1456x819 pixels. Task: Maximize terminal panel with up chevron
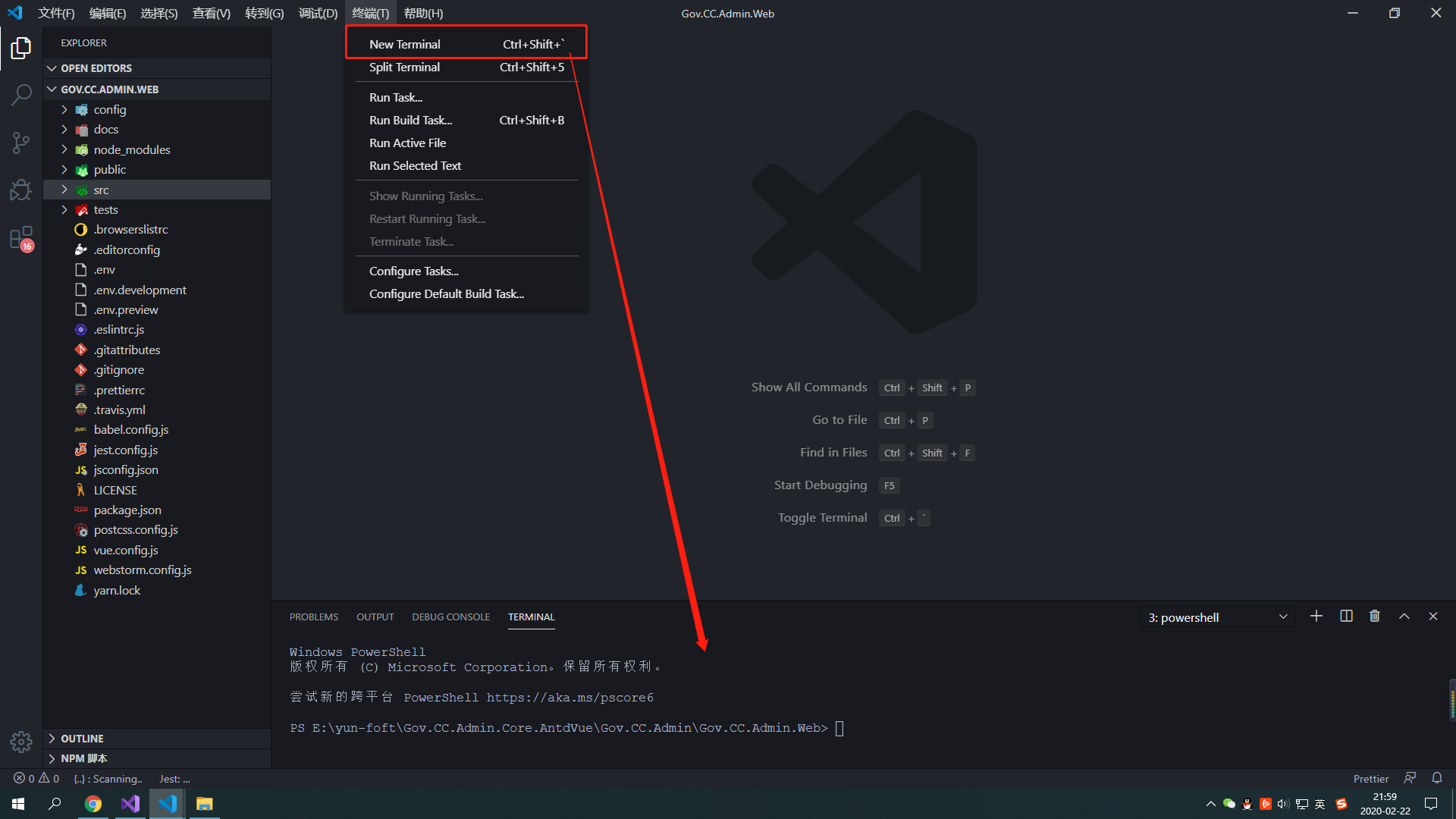click(x=1404, y=617)
